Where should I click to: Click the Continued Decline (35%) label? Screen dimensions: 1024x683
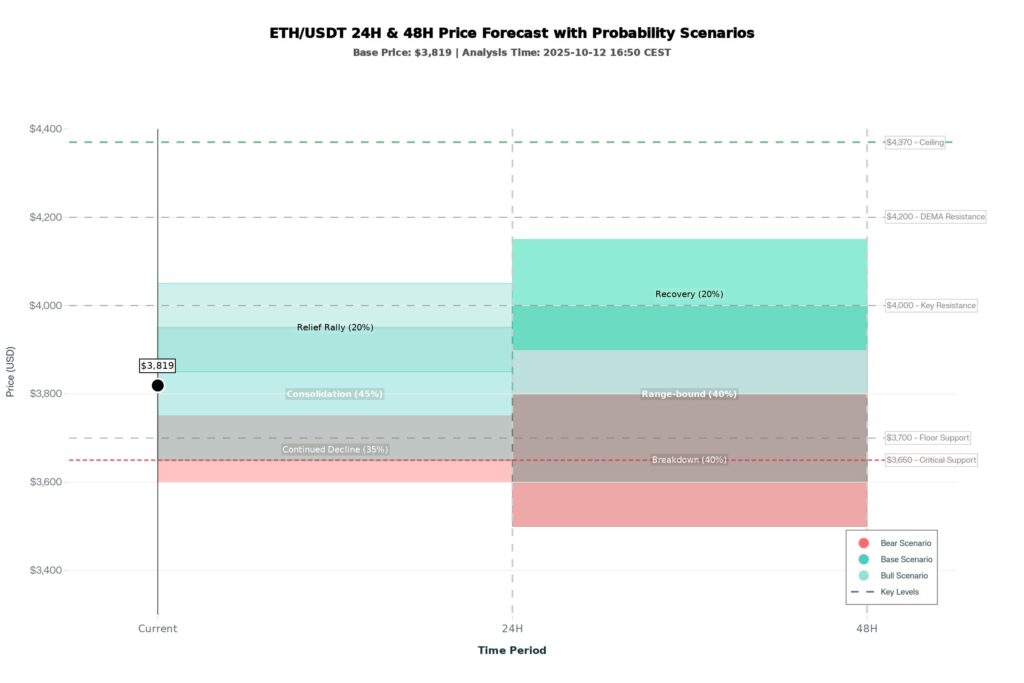click(x=335, y=450)
